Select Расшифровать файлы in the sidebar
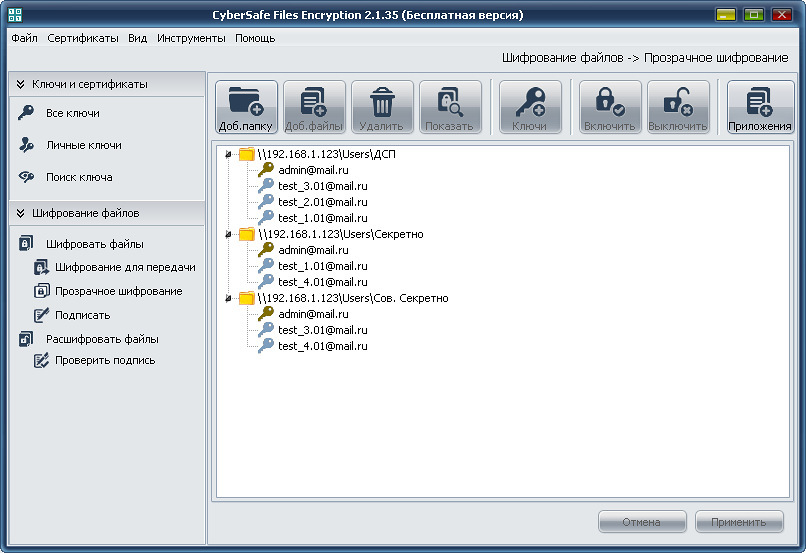This screenshot has width=806, height=553. [102, 339]
